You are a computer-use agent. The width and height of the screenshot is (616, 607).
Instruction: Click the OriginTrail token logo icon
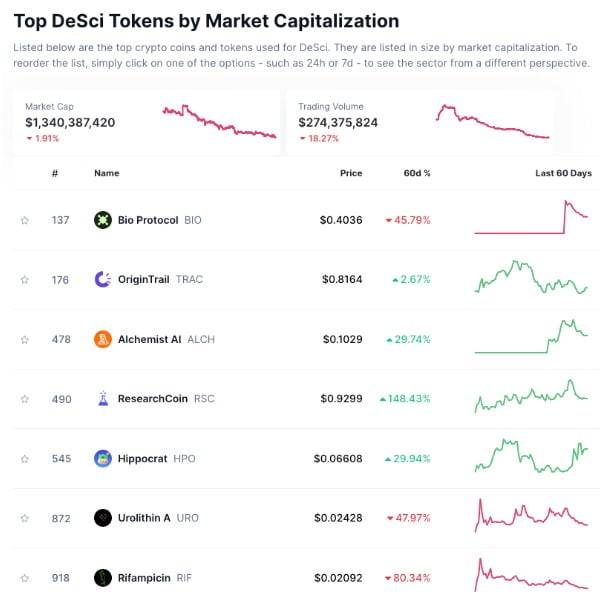coord(102,279)
